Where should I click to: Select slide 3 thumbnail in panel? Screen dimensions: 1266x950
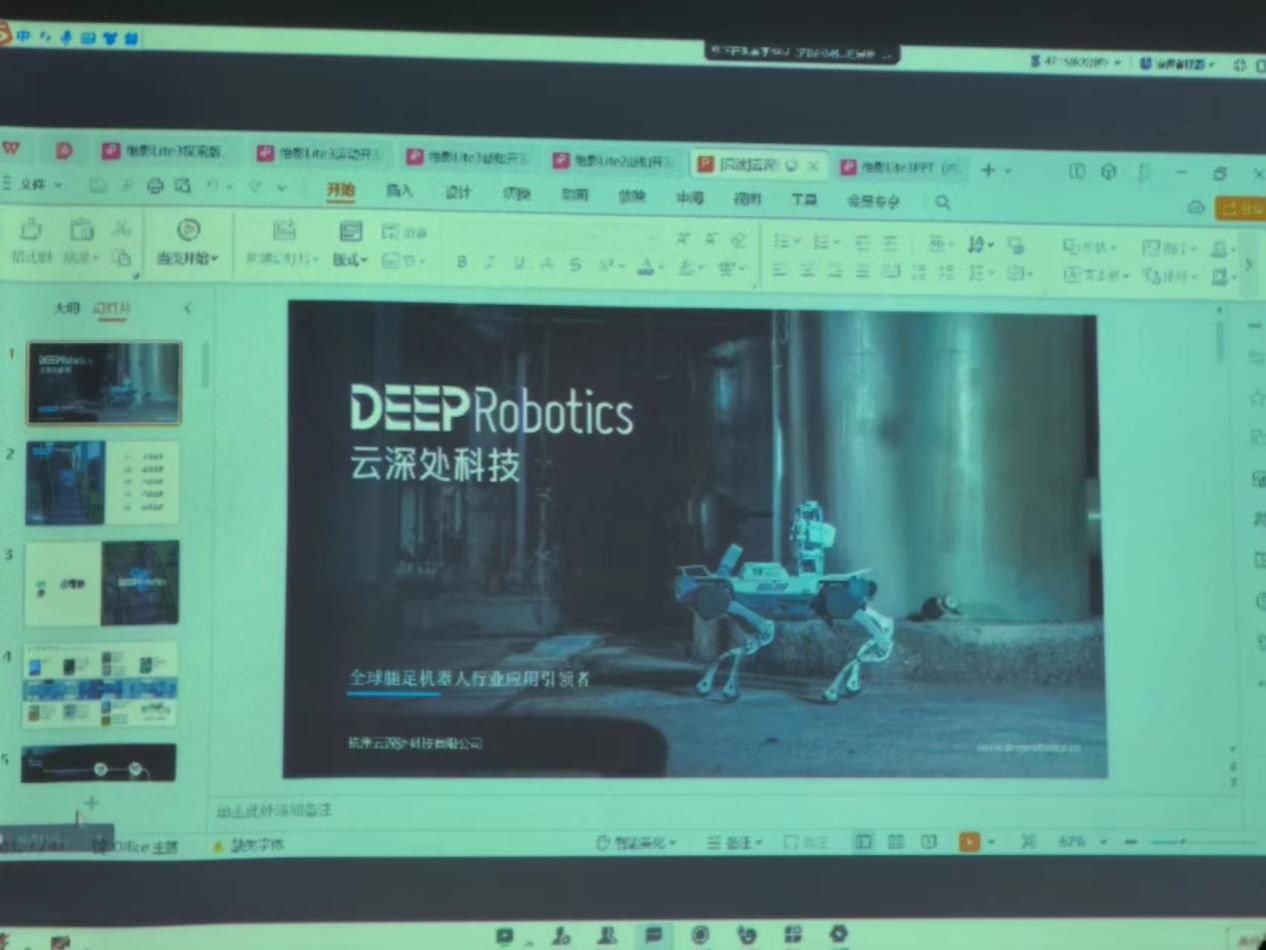(x=102, y=583)
